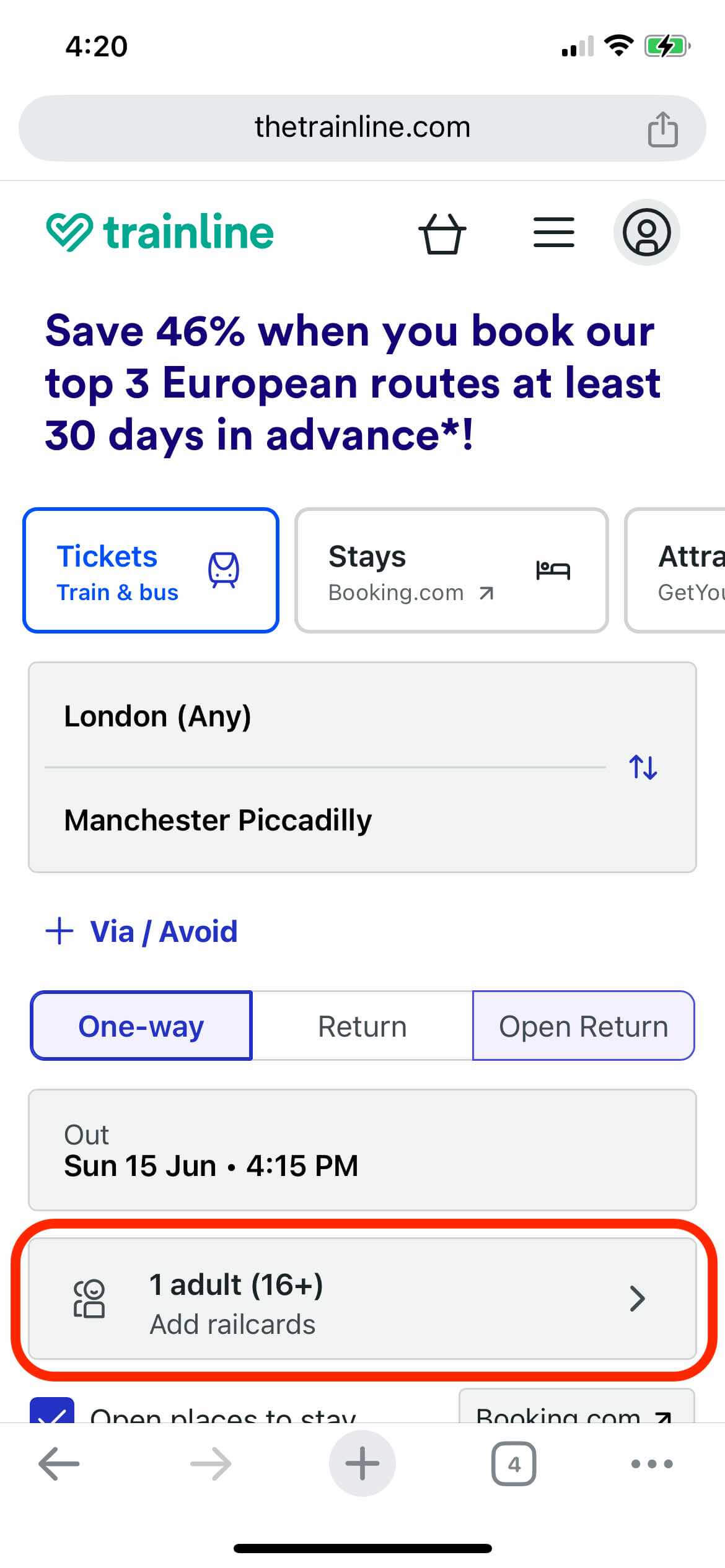Select the One-way journey option
725x1568 pixels.
141,1026
